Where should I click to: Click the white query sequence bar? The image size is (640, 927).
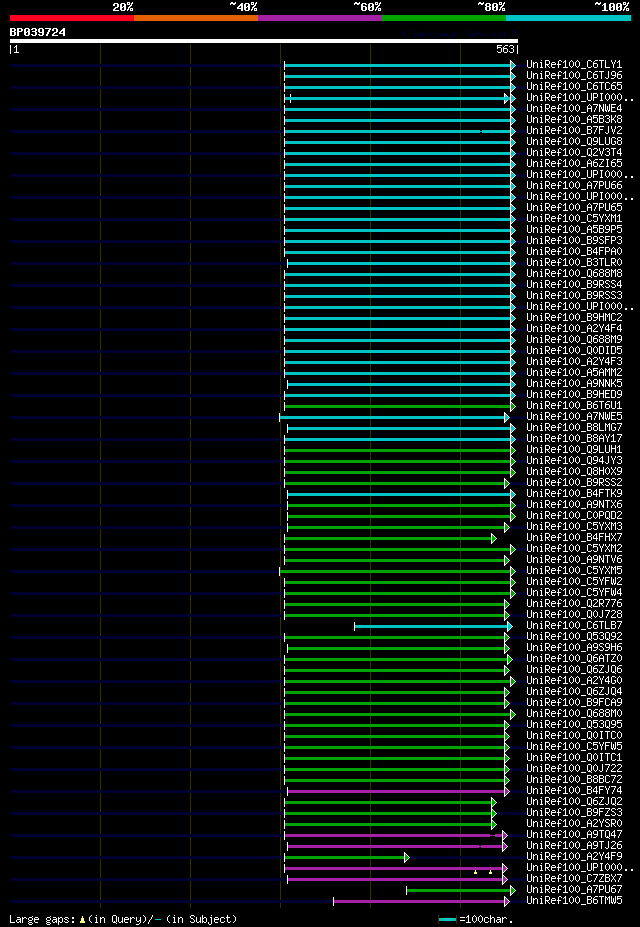(264, 41)
